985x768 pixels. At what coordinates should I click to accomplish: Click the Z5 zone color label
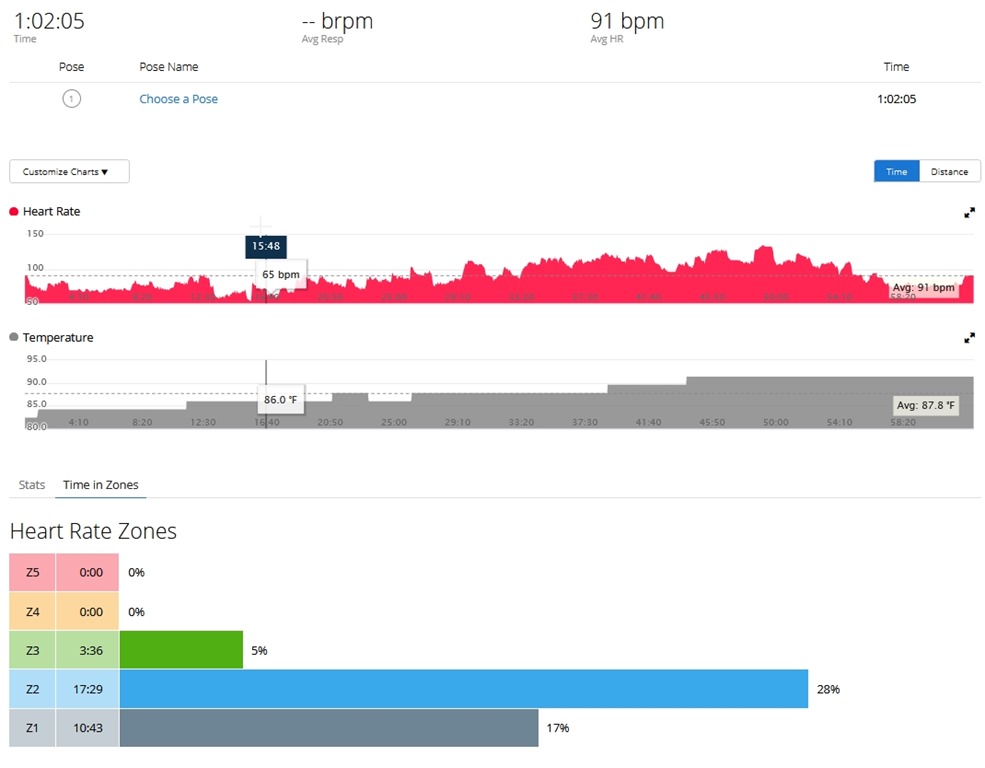point(32,573)
